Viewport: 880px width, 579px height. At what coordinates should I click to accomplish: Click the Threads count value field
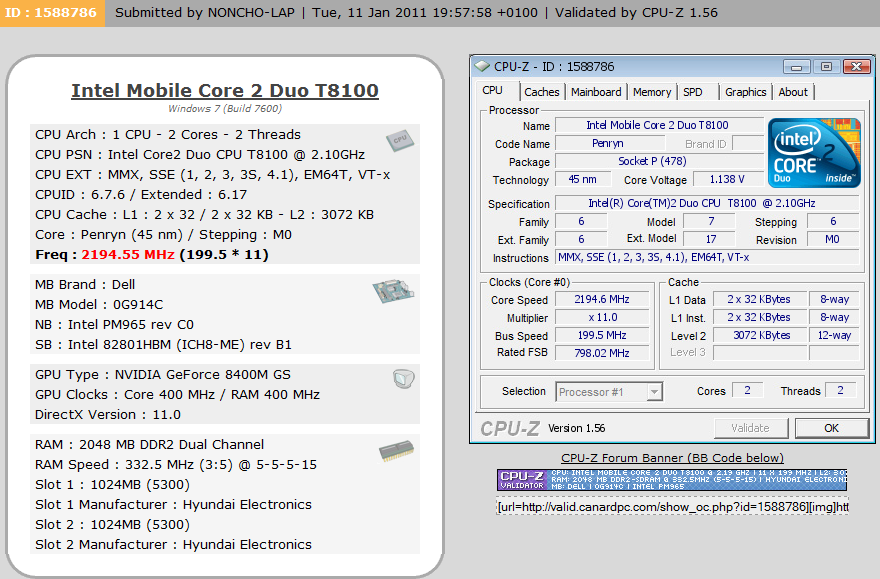[840, 390]
